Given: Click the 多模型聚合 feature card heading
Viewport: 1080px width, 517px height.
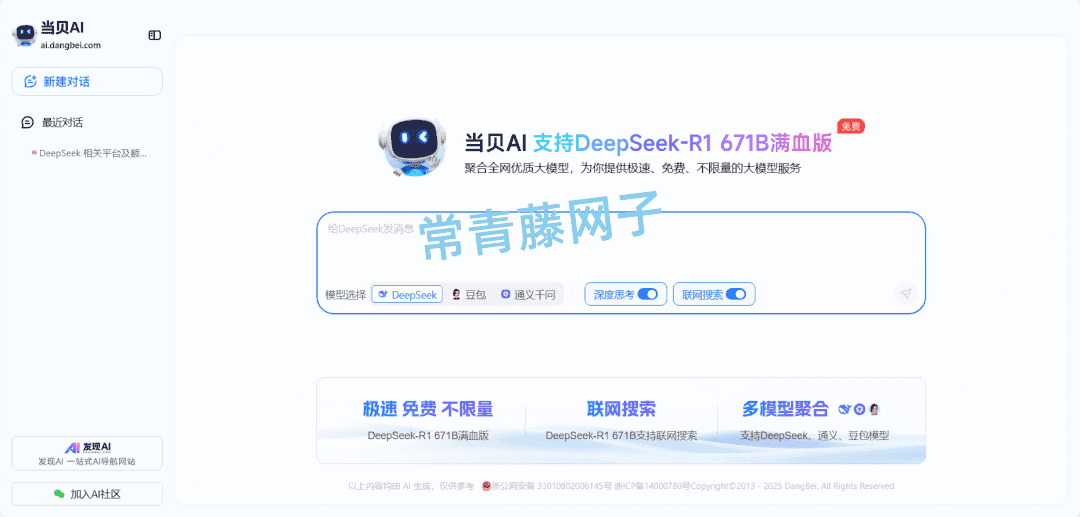Looking at the screenshot, I should [x=785, y=409].
